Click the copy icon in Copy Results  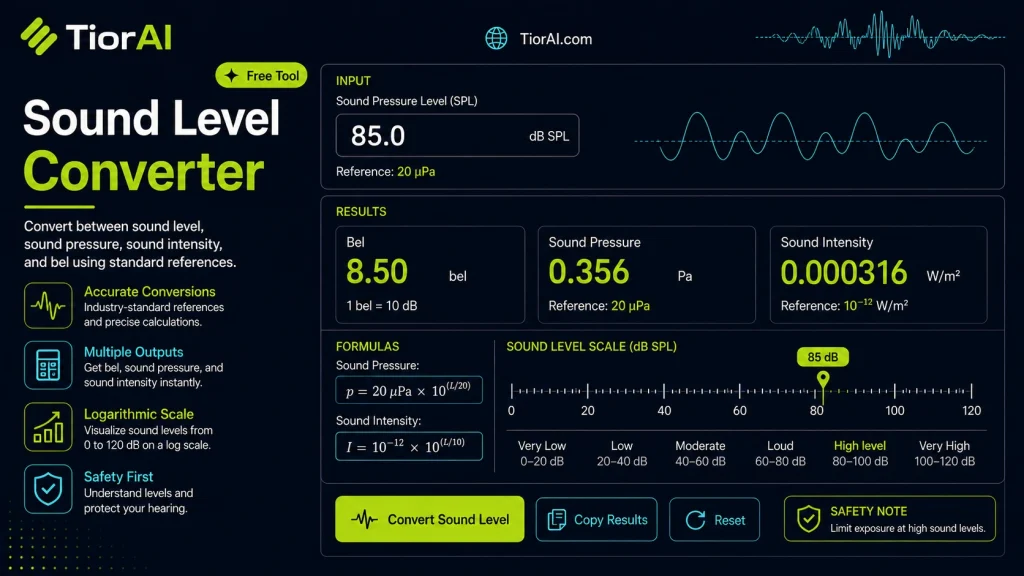(556, 520)
